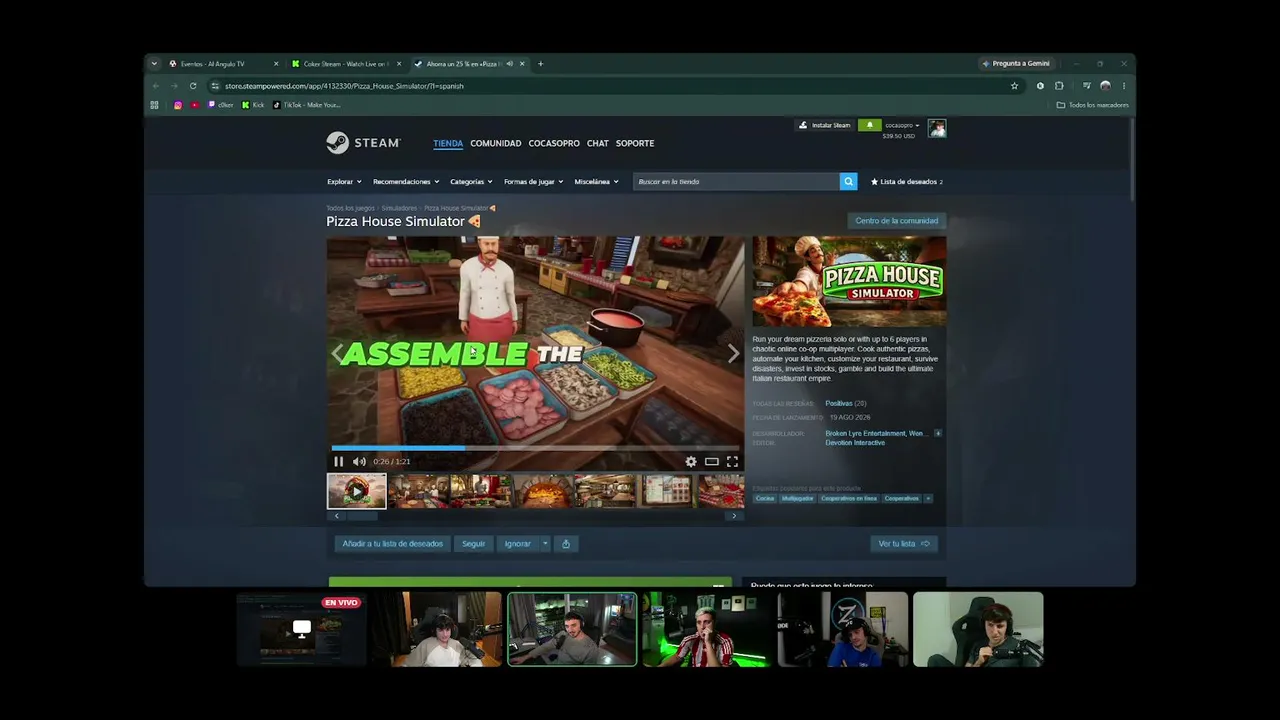
Task: Click the user avatar picture
Action: [937, 128]
